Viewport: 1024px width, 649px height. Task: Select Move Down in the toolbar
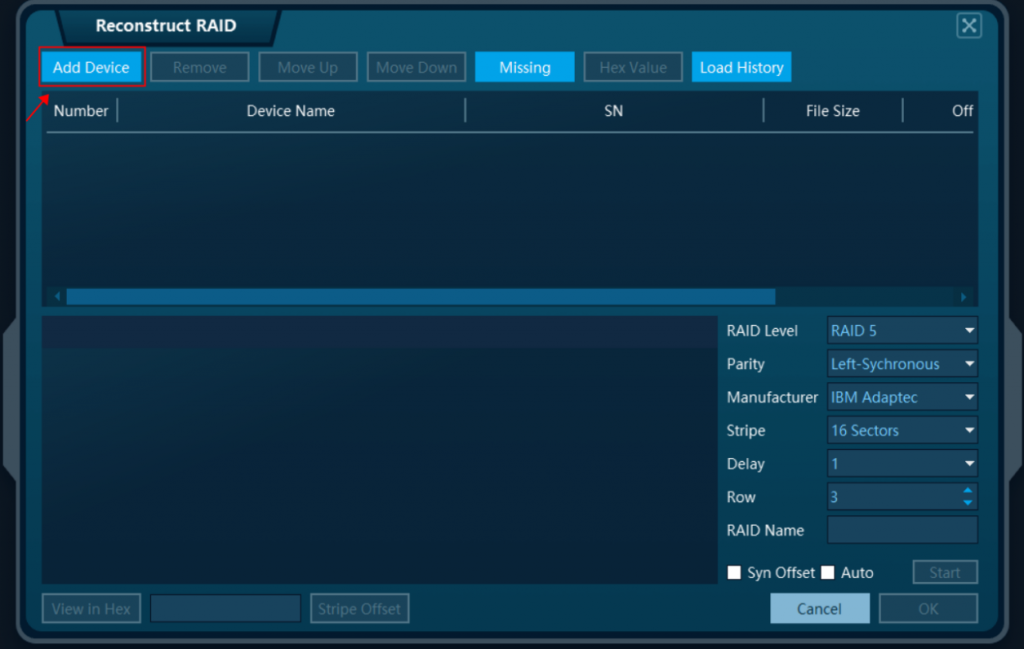click(416, 67)
